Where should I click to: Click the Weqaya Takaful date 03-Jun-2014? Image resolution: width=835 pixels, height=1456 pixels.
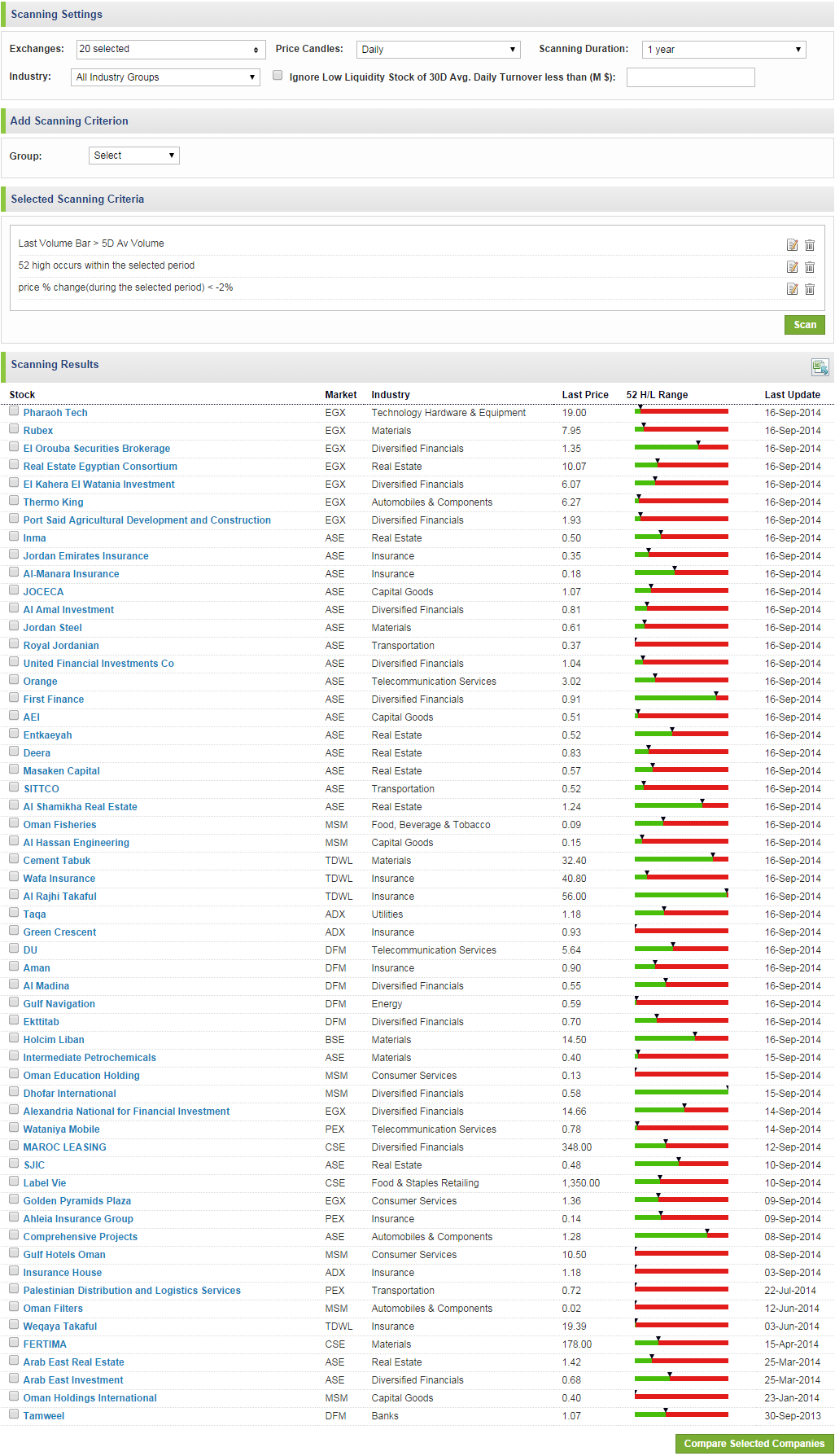coord(793,1327)
